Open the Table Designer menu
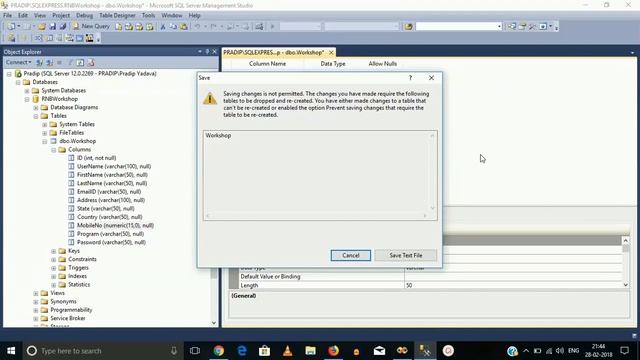This screenshot has height=360, width=640. tap(117, 15)
